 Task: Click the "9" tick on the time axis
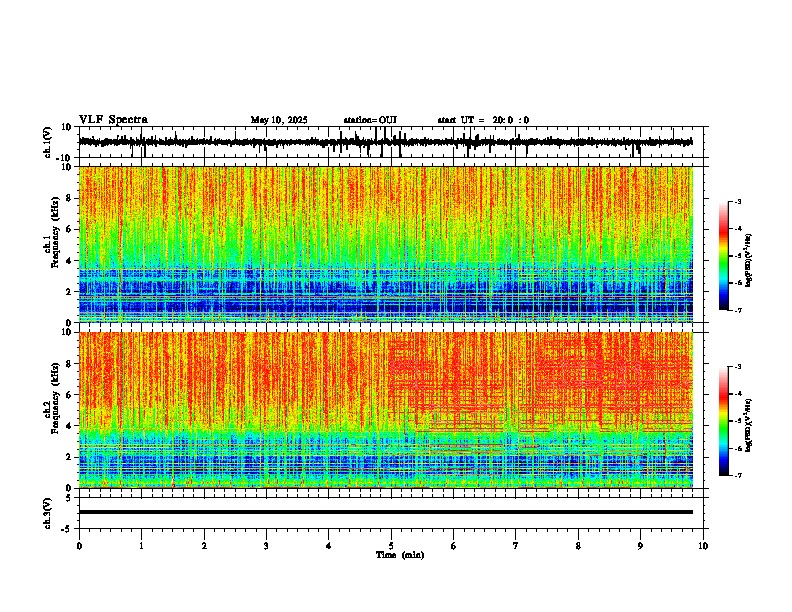pos(640,546)
